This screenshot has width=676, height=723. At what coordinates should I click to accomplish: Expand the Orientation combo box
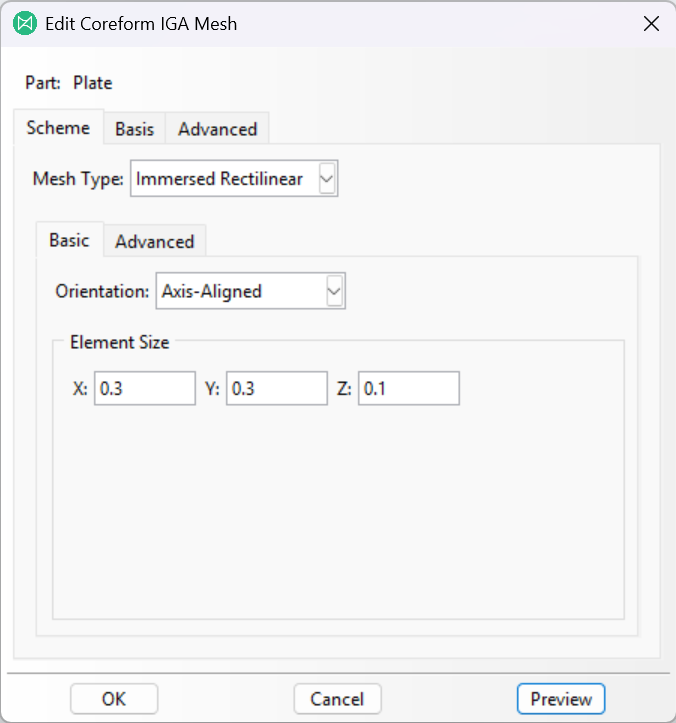pyautogui.click(x=251, y=291)
